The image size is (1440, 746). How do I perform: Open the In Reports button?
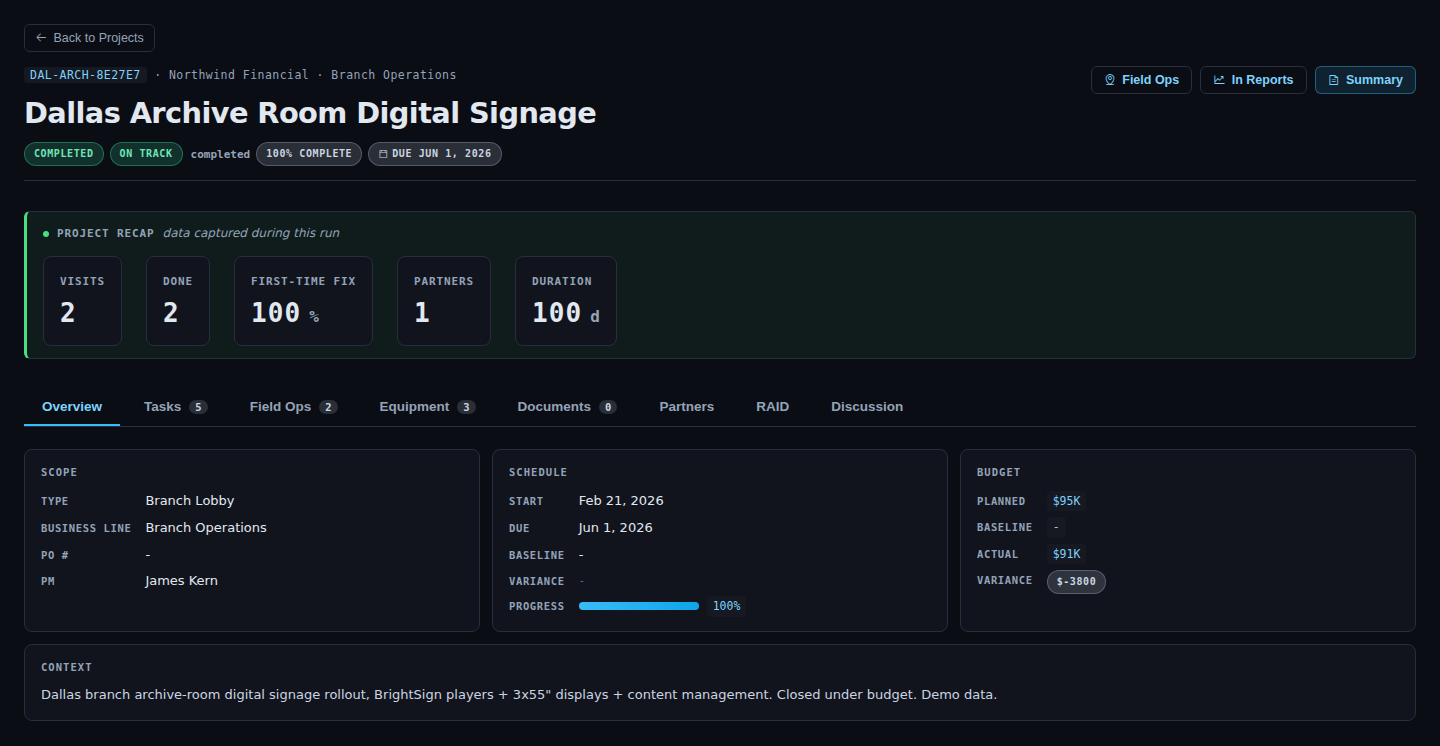click(x=1253, y=80)
